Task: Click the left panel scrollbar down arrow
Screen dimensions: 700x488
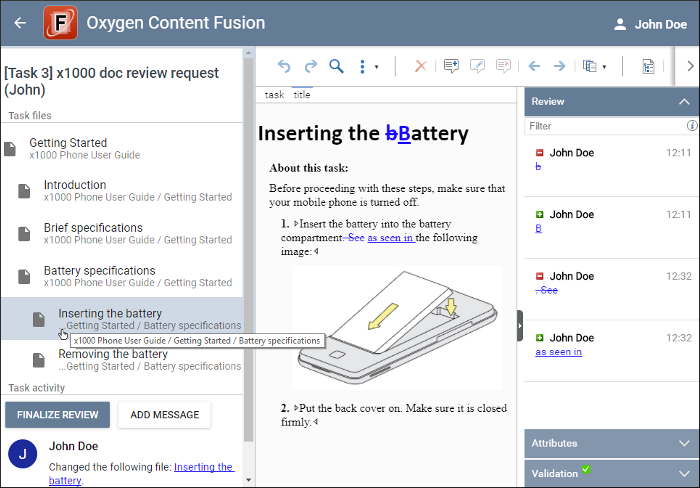Action: click(x=249, y=480)
